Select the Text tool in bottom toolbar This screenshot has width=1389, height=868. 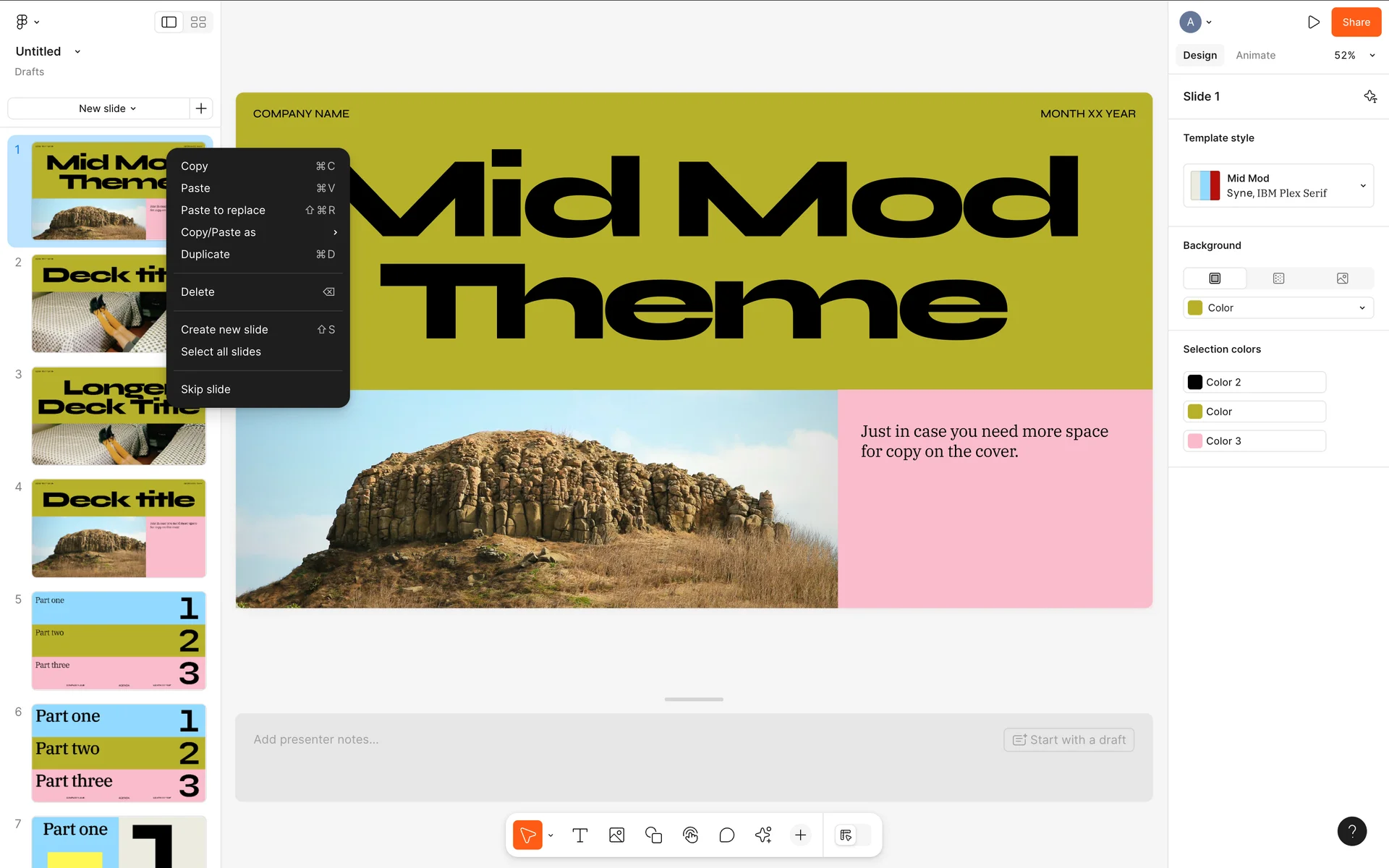[x=579, y=835]
